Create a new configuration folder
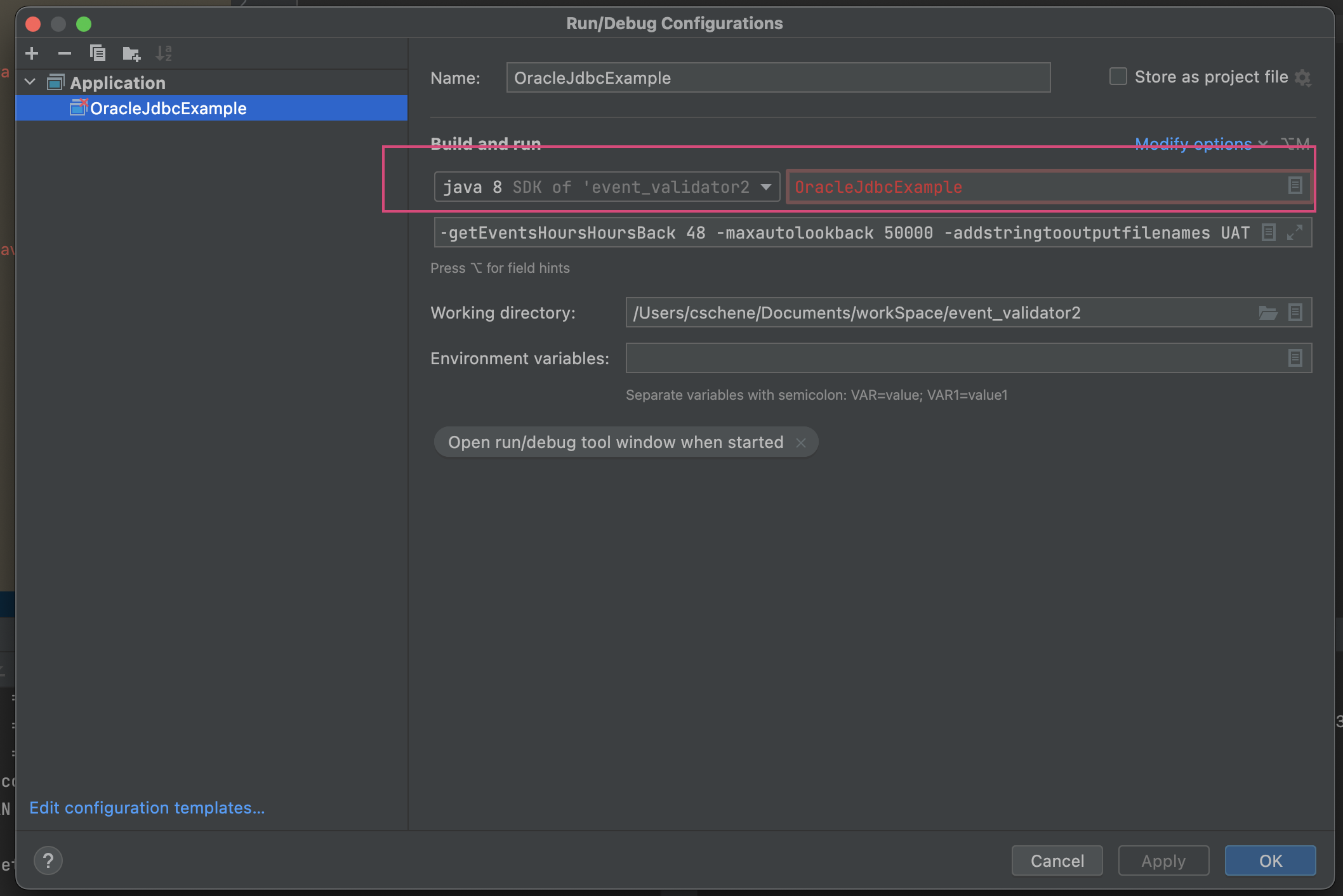1343x896 pixels. [x=131, y=53]
